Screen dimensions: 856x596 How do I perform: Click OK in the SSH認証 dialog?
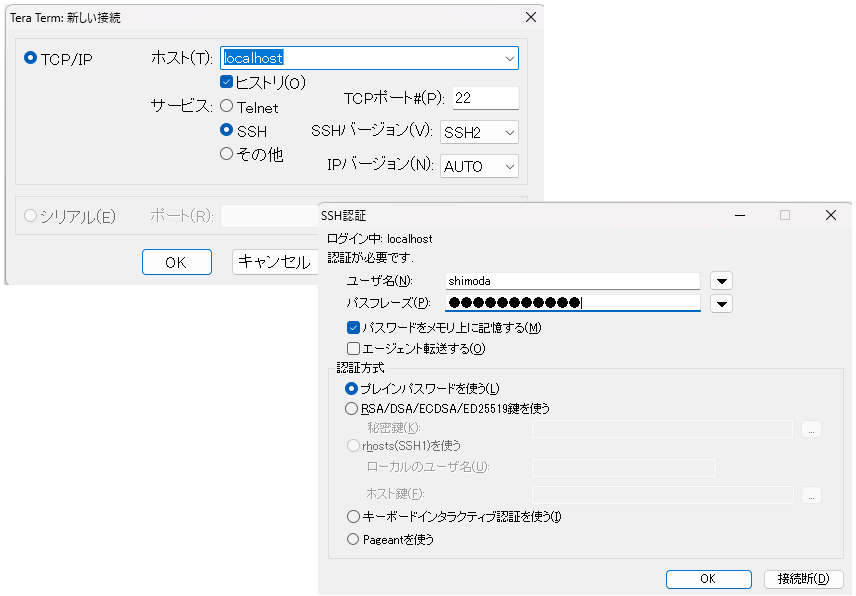pyautogui.click(x=709, y=579)
